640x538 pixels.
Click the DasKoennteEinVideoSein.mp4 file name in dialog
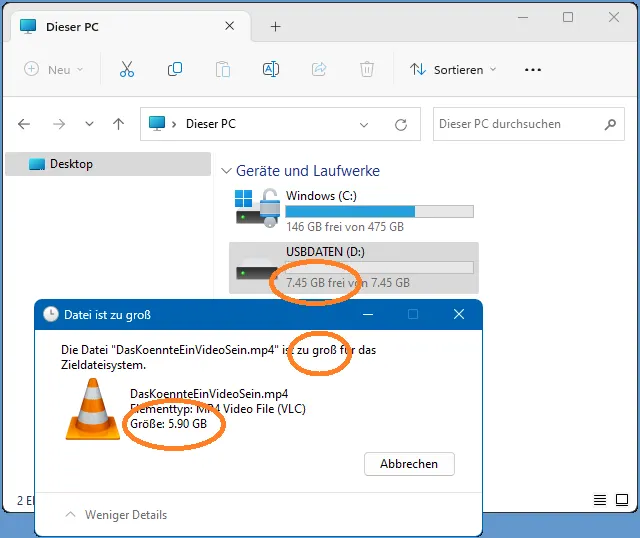[x=209, y=394]
